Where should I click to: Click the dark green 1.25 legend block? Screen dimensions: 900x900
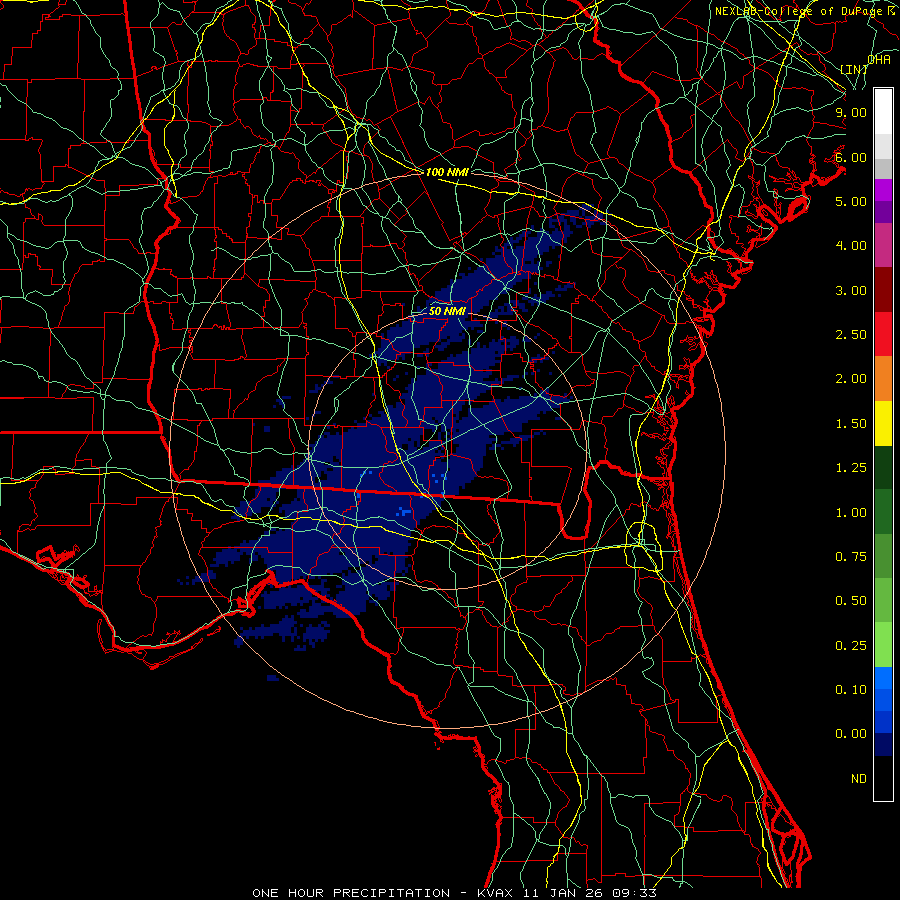pyautogui.click(x=883, y=468)
